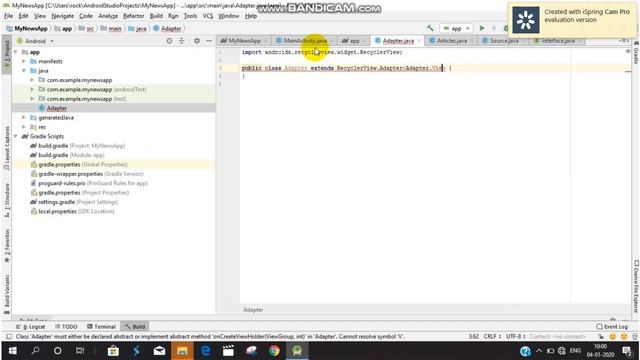
Task: Click the collapse all icon in Project panel
Action: pyautogui.click(x=182, y=41)
